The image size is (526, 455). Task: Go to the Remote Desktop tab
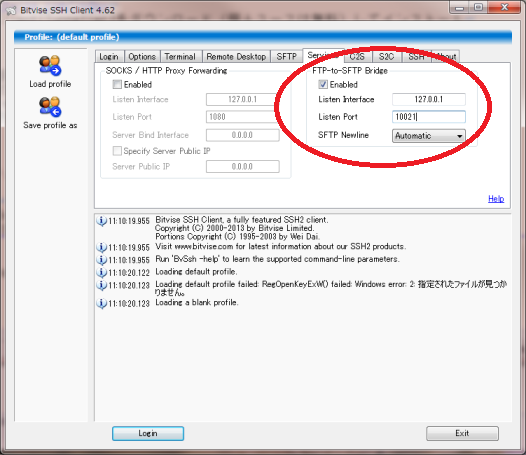click(x=236, y=56)
